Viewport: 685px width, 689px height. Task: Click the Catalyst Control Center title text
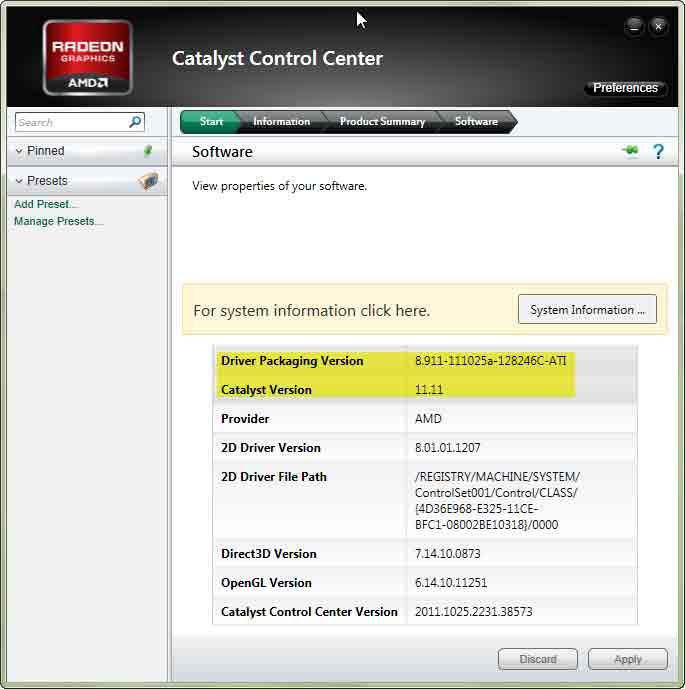click(277, 58)
